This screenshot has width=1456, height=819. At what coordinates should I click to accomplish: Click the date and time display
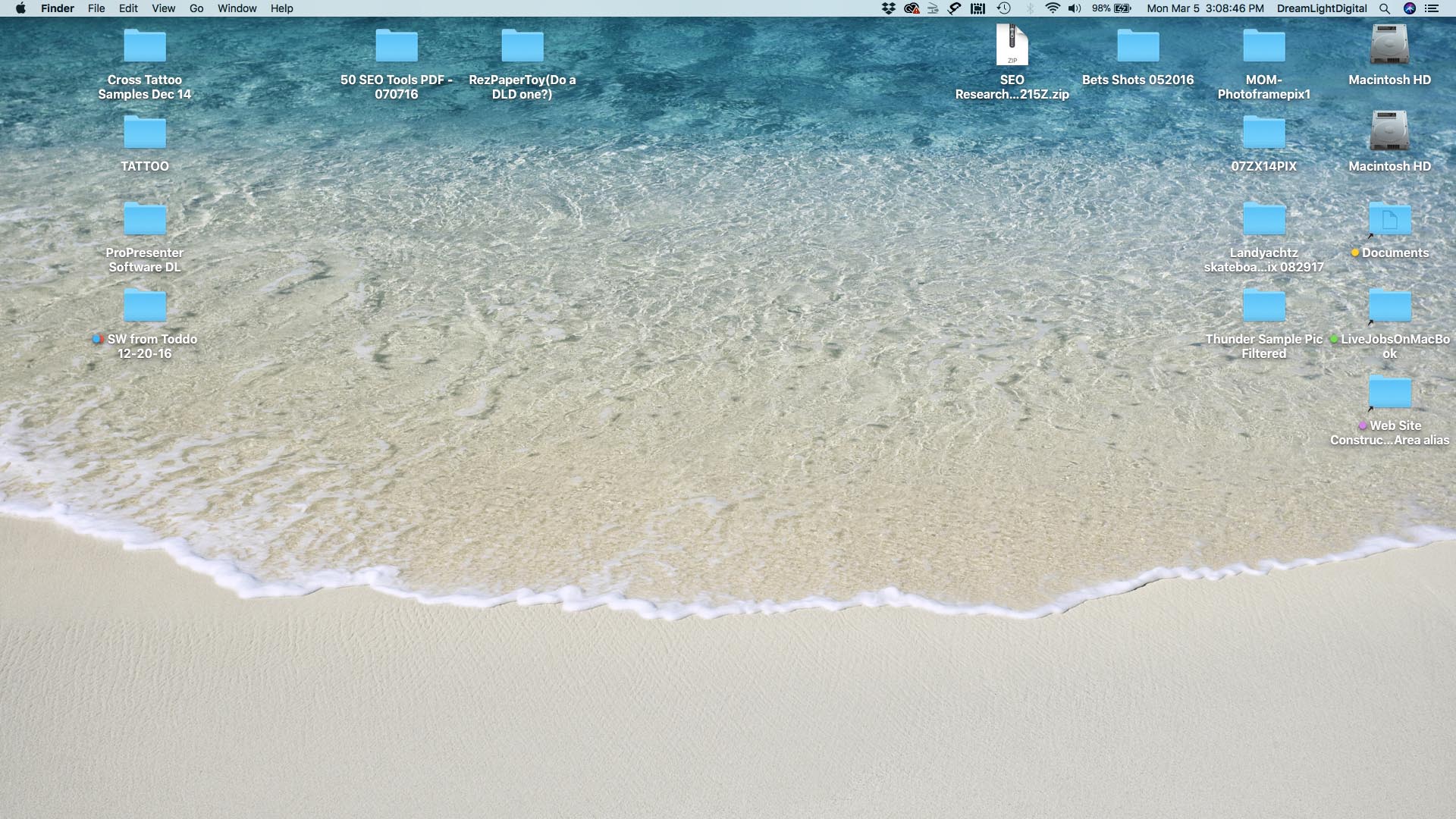[1205, 8]
